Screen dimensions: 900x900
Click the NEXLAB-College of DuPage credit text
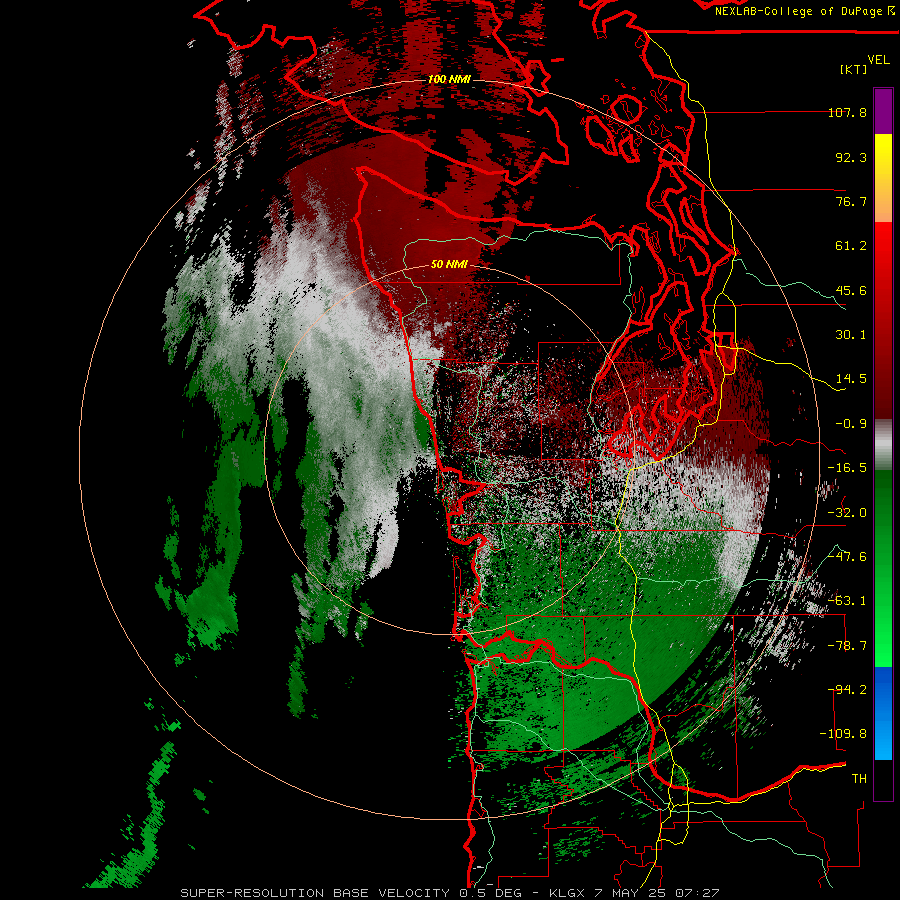804,11
